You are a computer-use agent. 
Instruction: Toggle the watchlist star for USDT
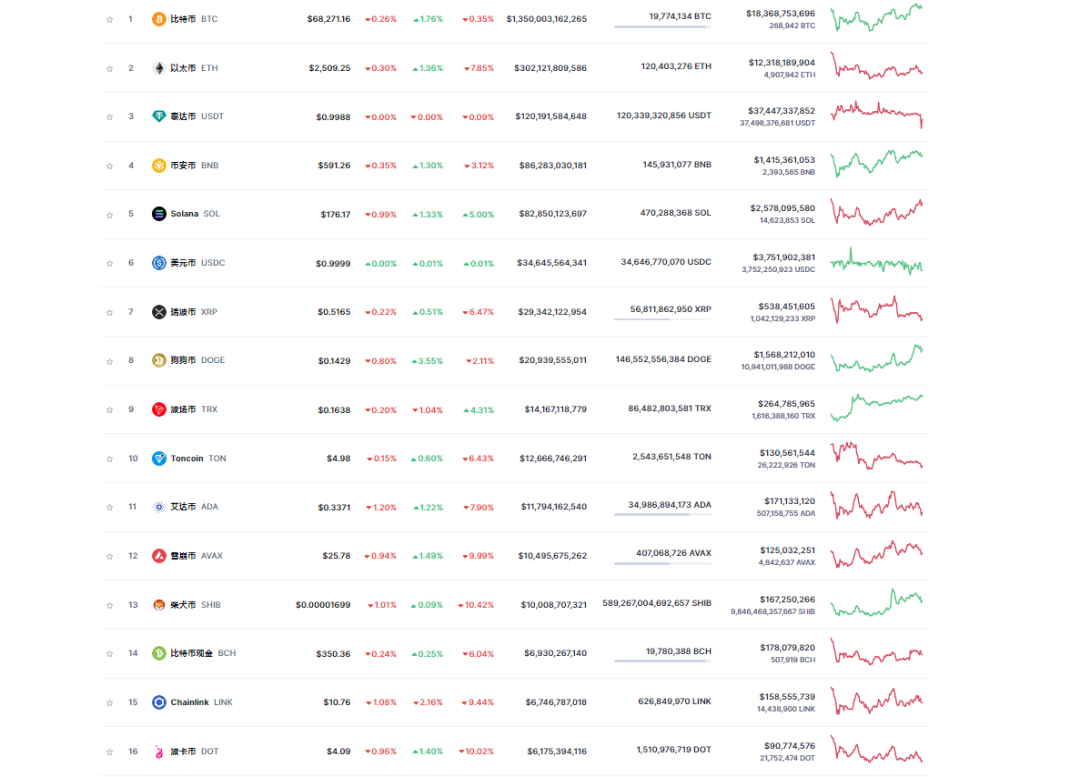point(110,116)
